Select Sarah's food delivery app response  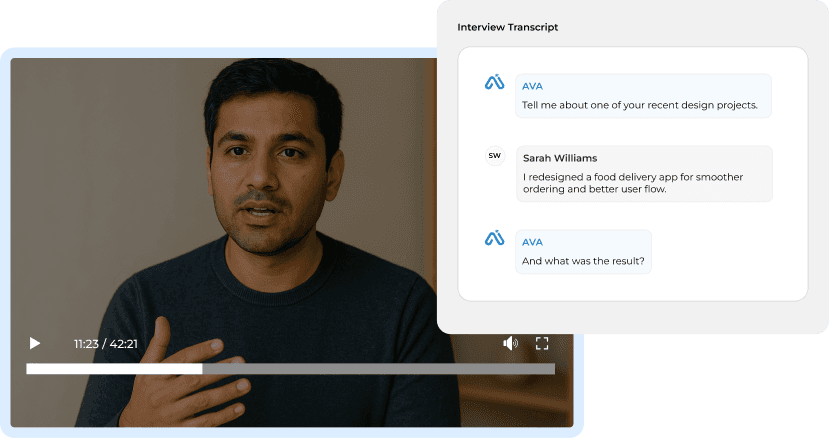click(635, 183)
